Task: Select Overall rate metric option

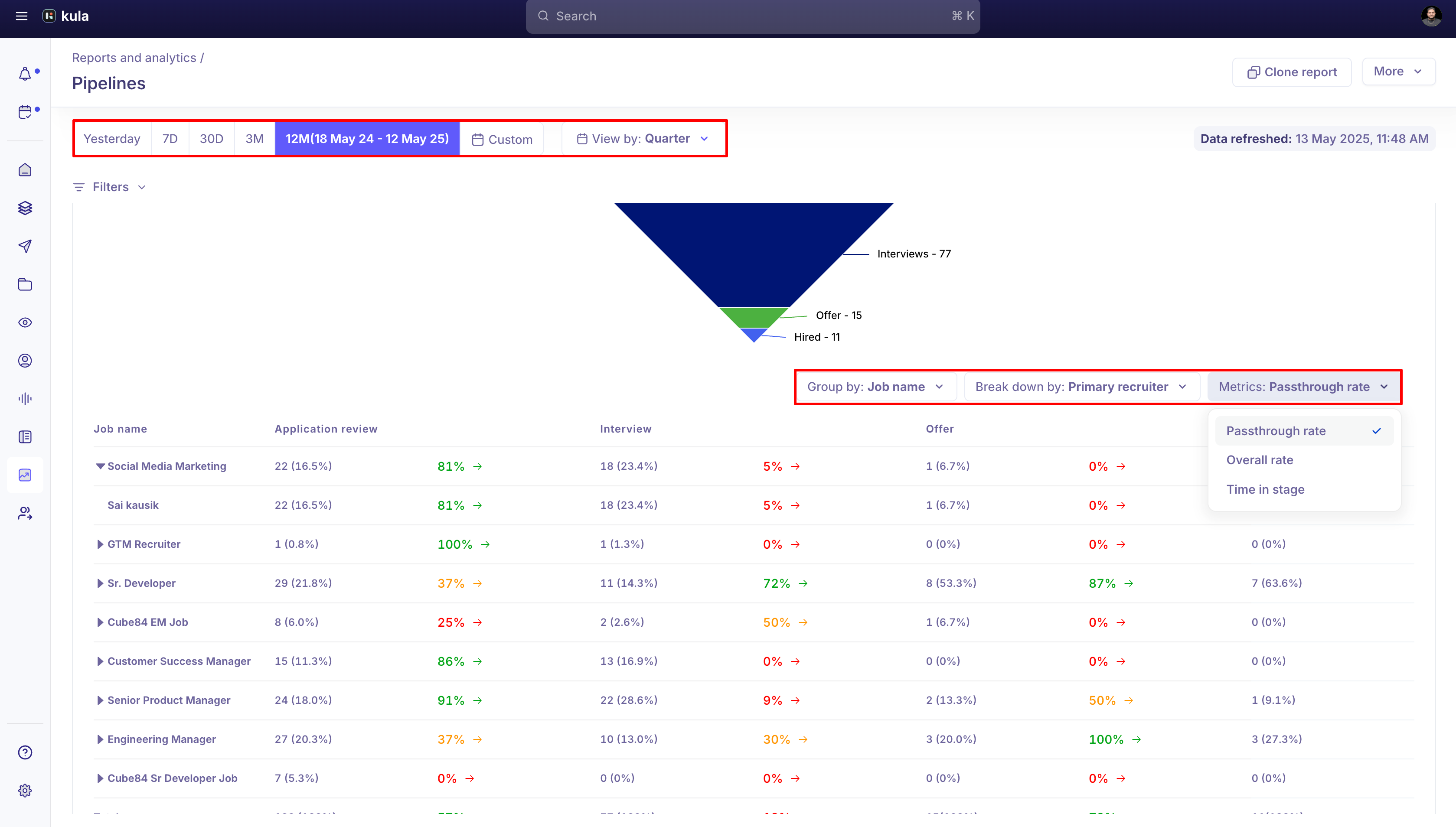Action: tap(1260, 460)
